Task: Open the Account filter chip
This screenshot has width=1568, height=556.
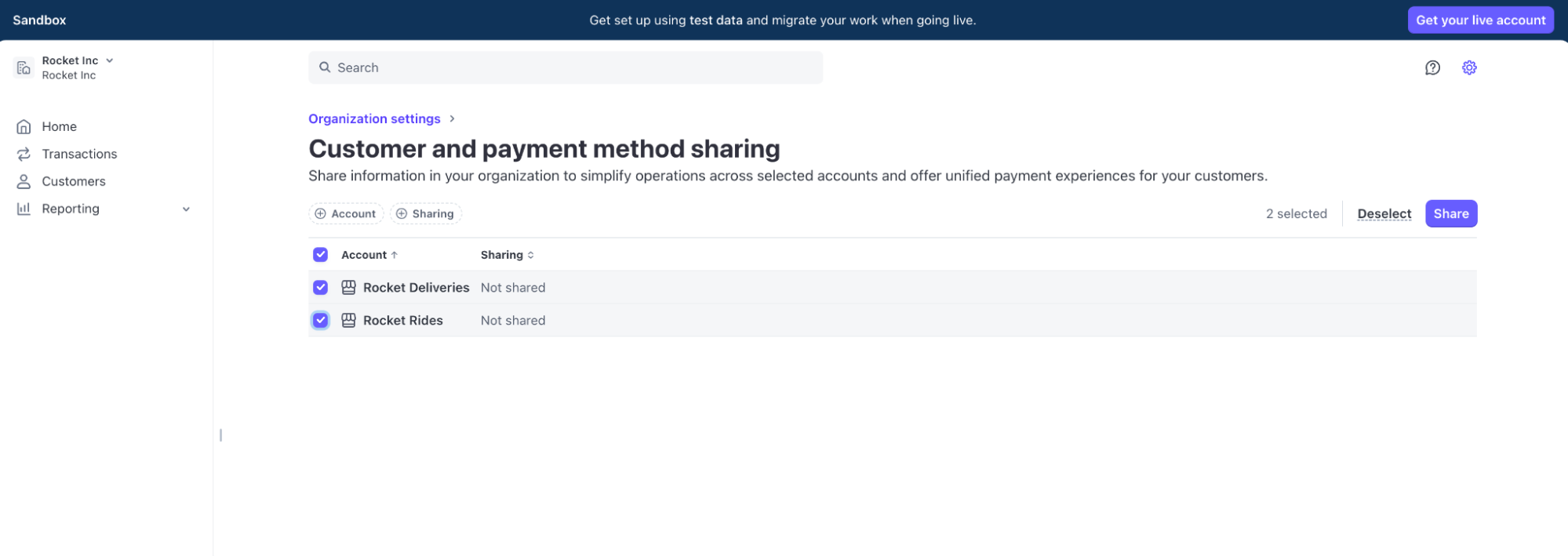Action: [x=346, y=214]
